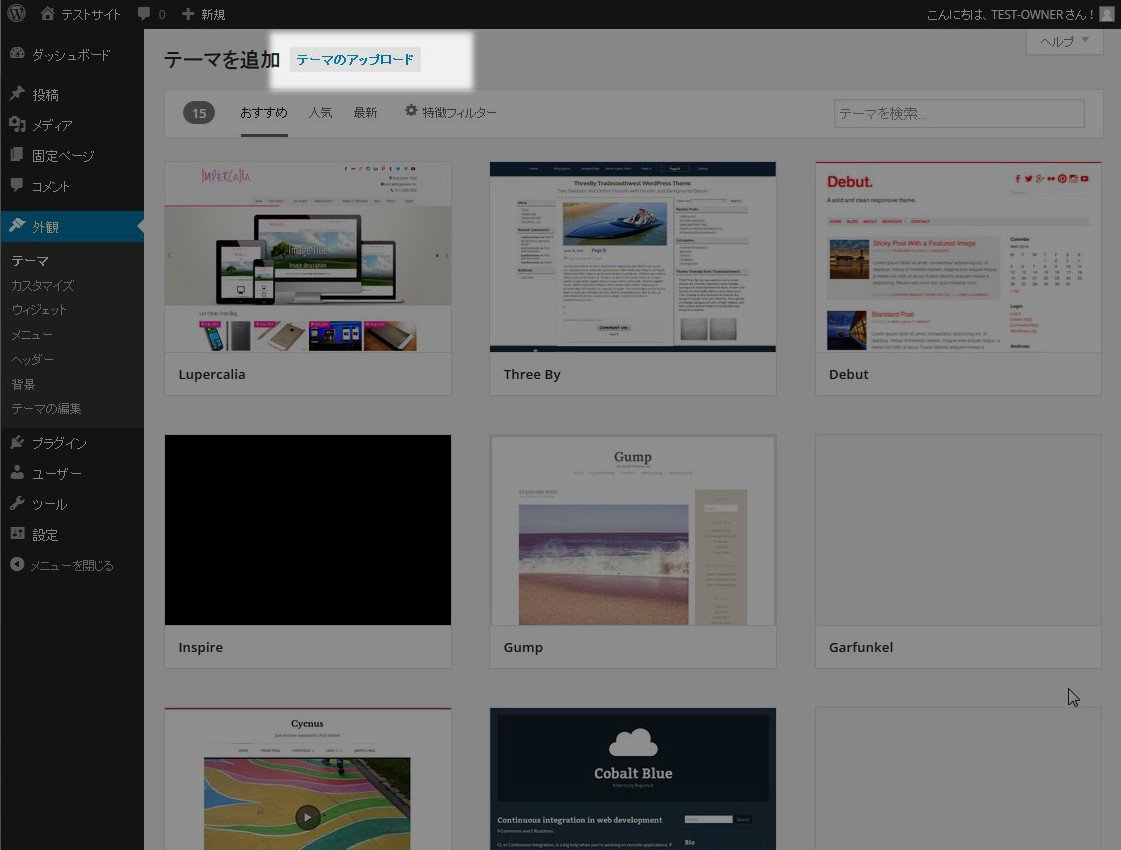
Task: Expand the ヘルプ dropdown panel
Action: click(1064, 41)
